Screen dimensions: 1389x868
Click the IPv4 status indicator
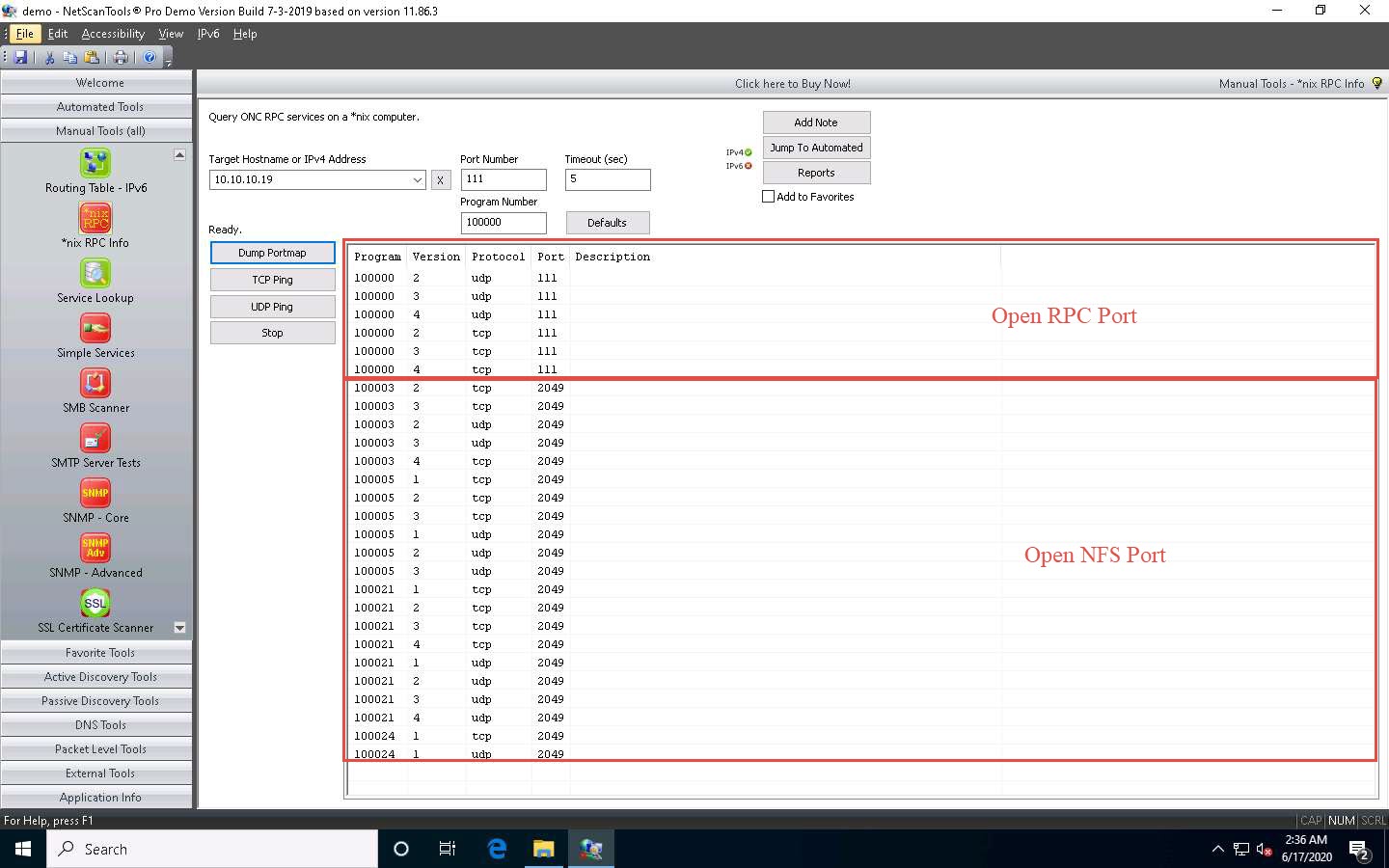pyautogui.click(x=739, y=152)
